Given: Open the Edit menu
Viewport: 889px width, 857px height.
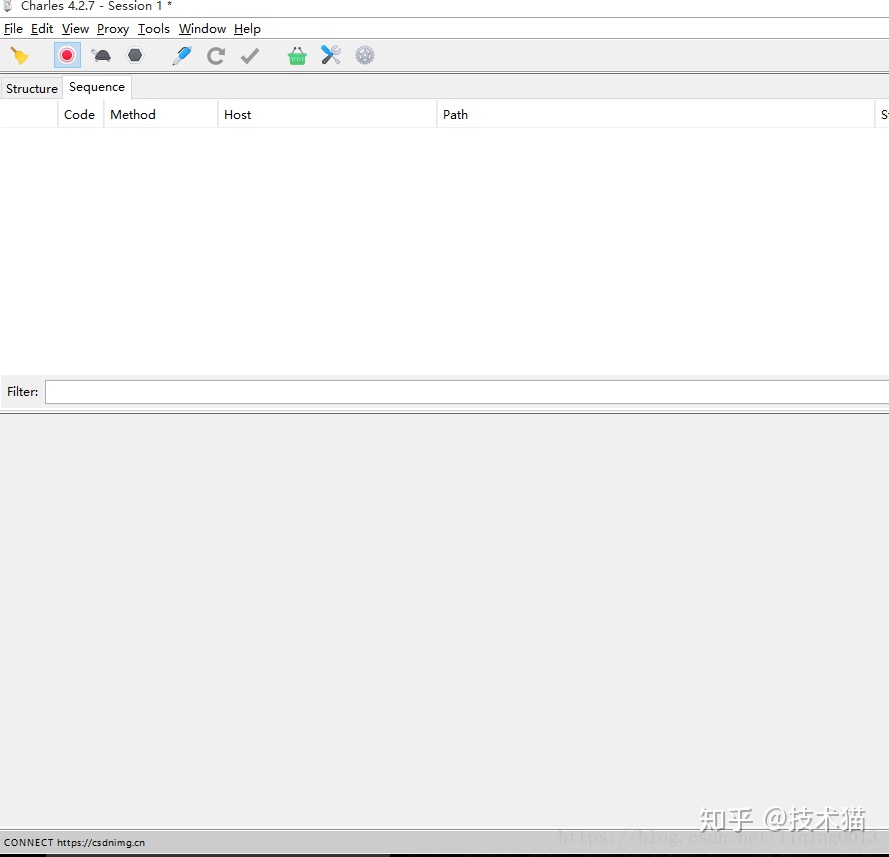Looking at the screenshot, I should click(42, 29).
